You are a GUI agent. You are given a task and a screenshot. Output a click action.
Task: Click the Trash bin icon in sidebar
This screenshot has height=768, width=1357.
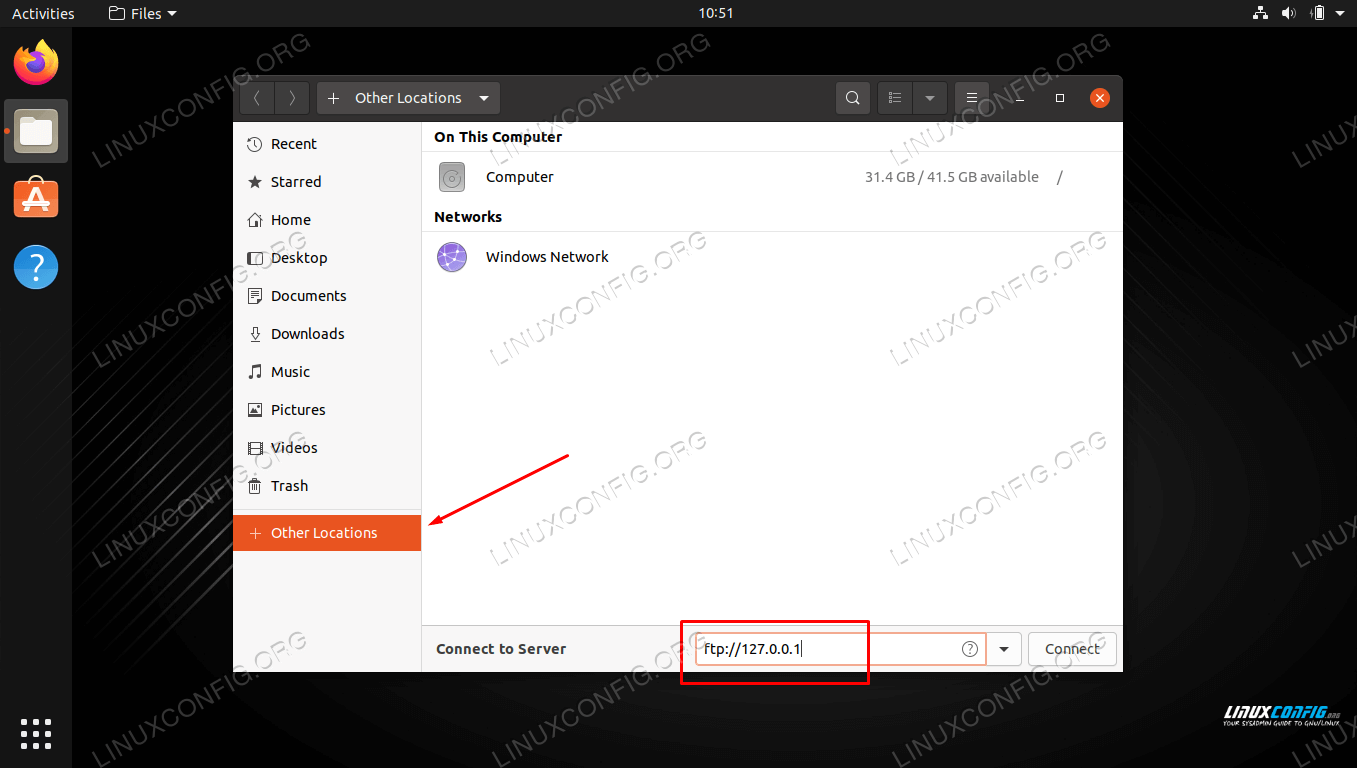tap(255, 486)
